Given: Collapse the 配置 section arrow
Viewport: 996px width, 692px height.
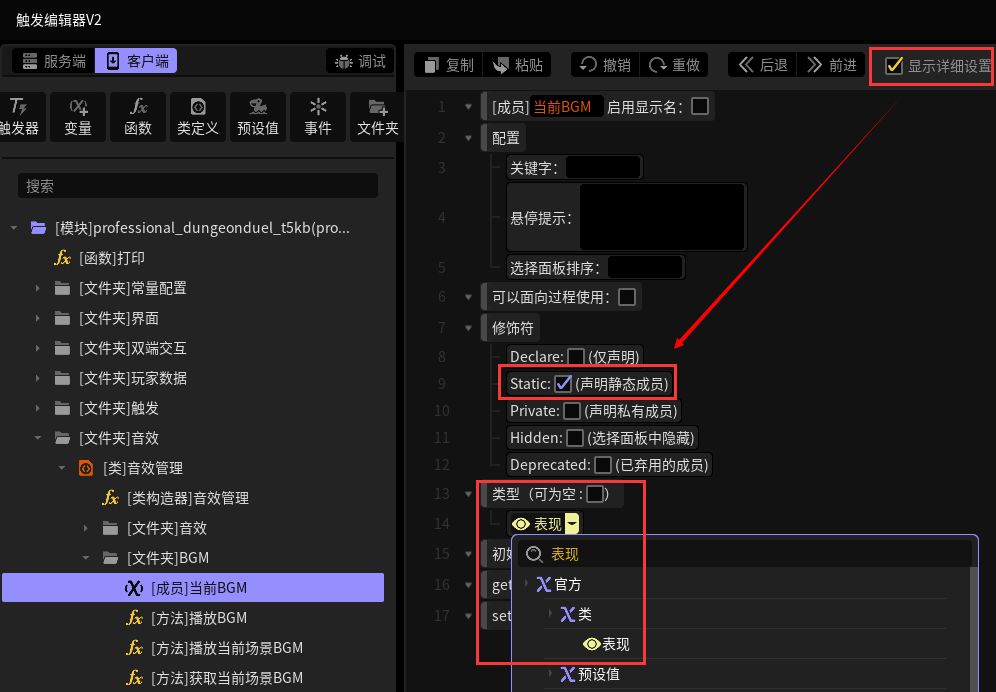Looking at the screenshot, I should tap(468, 138).
